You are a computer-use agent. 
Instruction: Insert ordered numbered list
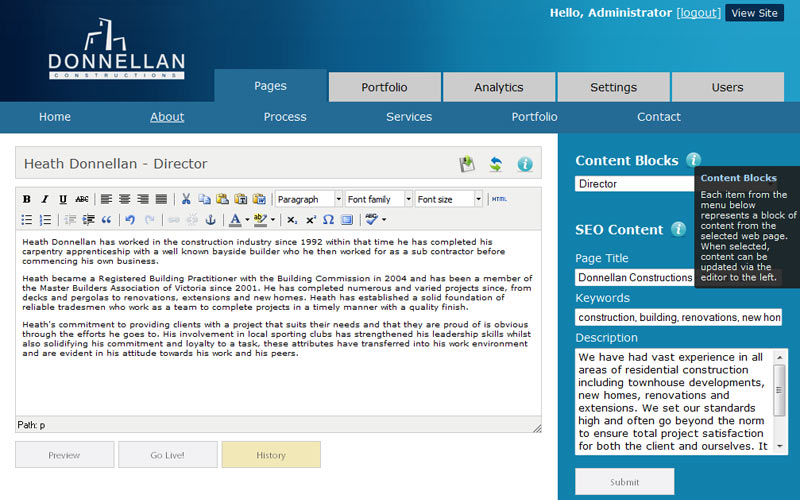[45, 220]
